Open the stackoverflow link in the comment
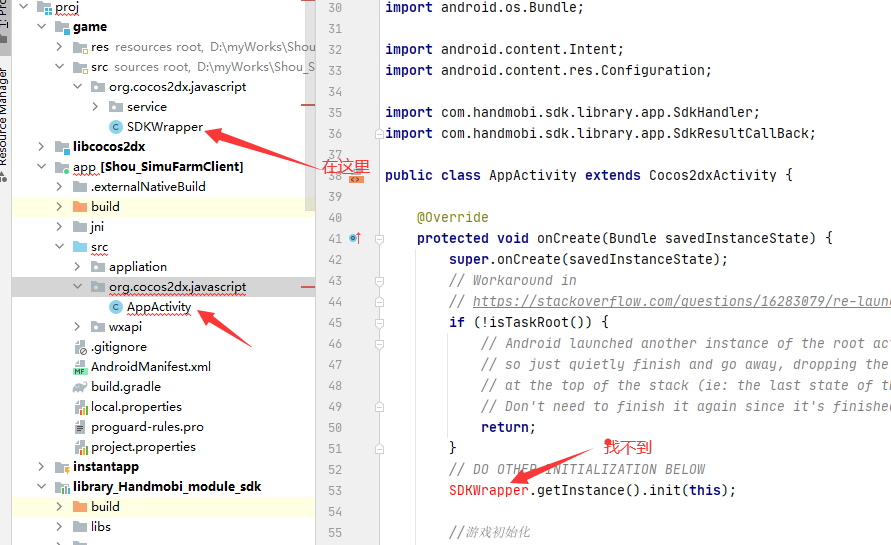Viewport: 891px width, 545px height. pyautogui.click(x=681, y=301)
